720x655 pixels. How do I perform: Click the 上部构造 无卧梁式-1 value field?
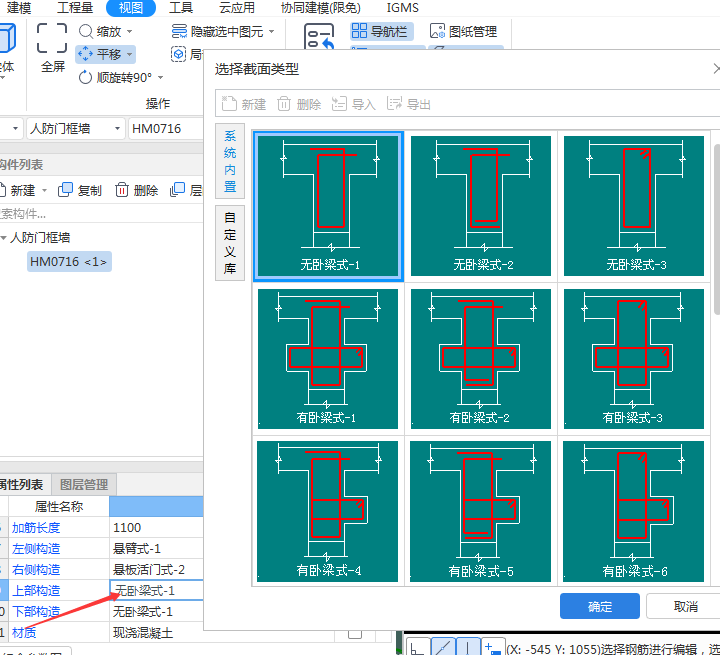click(156, 590)
